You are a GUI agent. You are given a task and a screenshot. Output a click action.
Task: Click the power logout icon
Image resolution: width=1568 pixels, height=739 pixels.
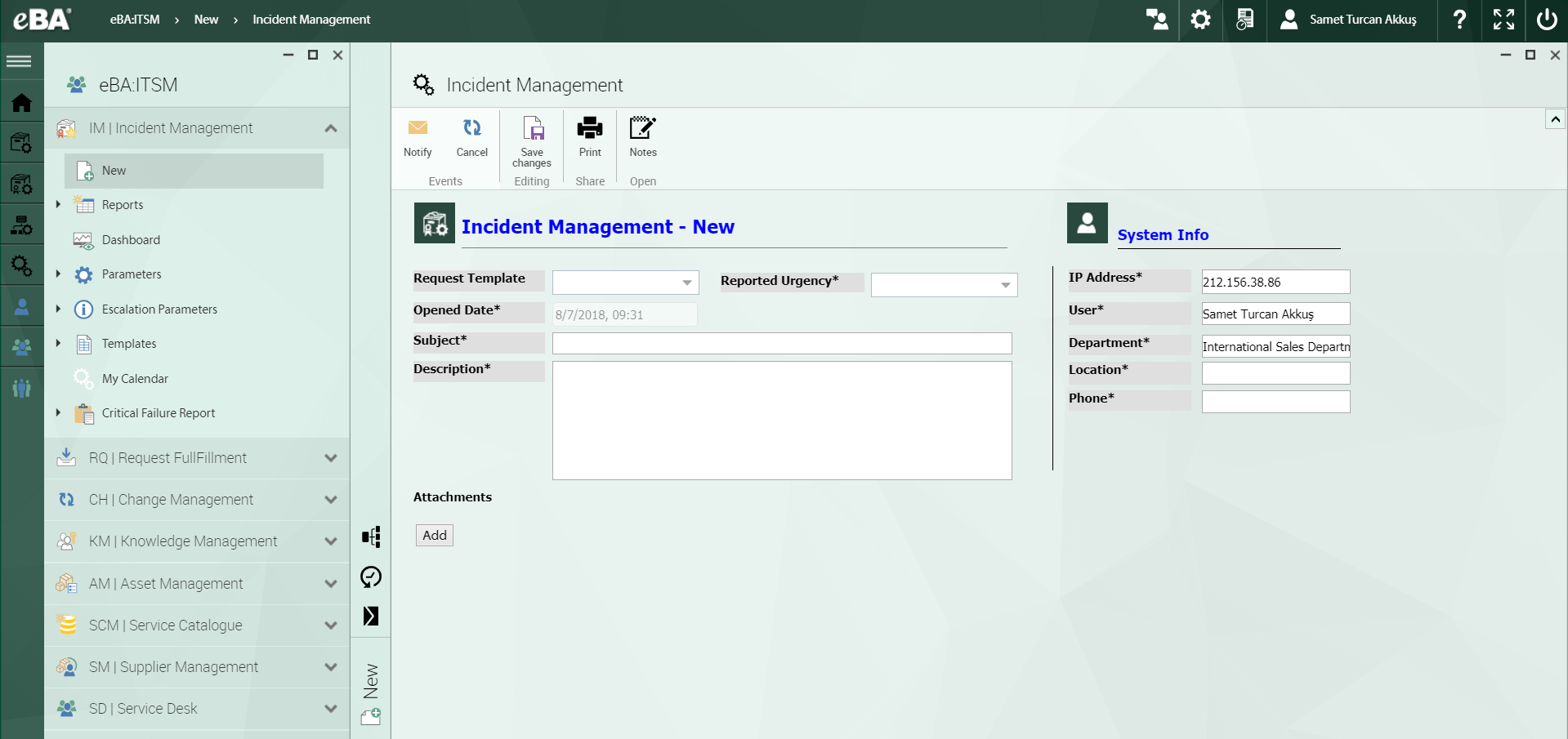(1547, 20)
